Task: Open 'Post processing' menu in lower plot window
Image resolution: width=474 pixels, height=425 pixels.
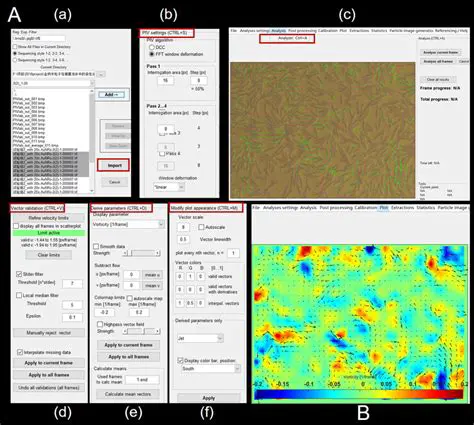Action: 336,208
